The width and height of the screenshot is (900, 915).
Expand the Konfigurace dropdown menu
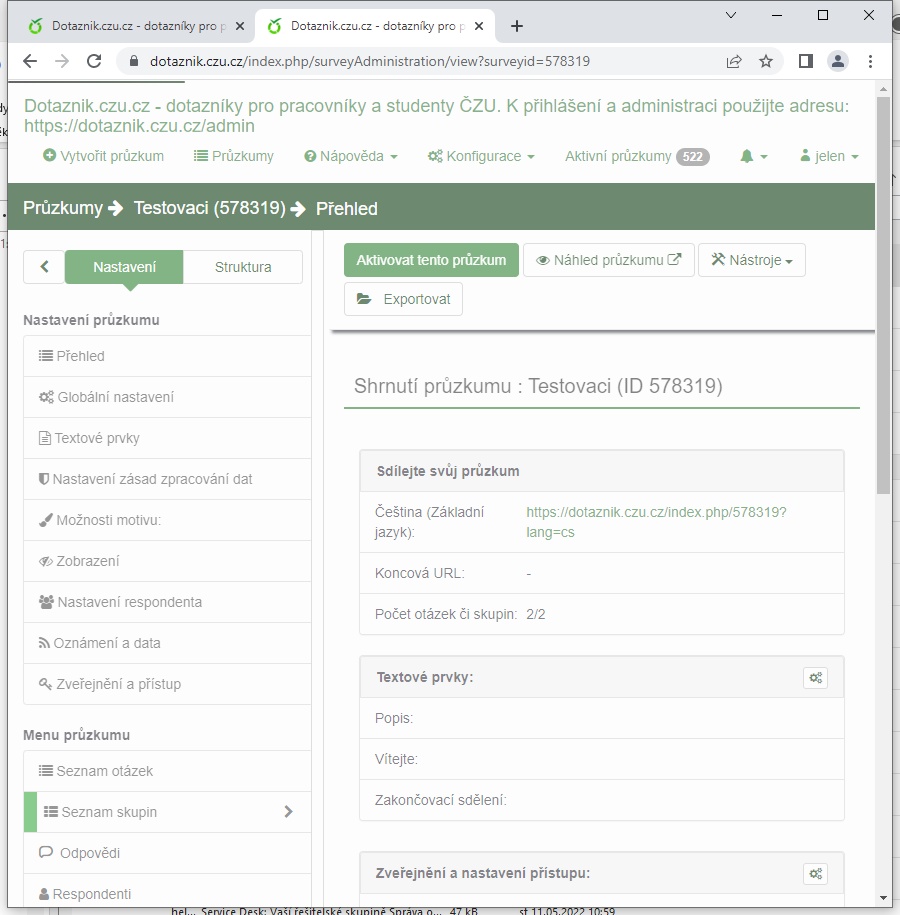click(x=481, y=156)
